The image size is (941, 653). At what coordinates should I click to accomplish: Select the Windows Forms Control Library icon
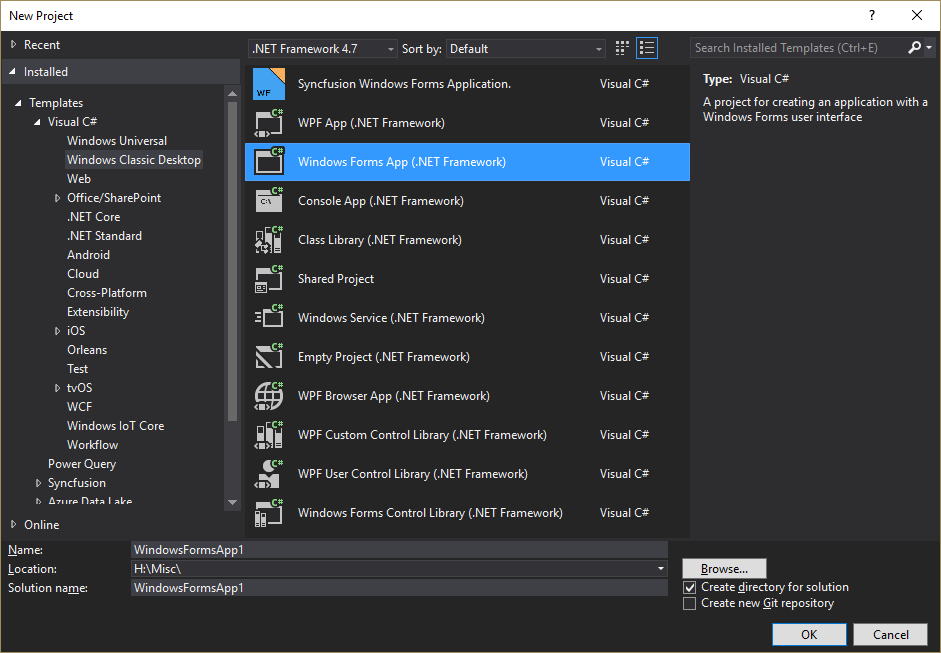(269, 513)
